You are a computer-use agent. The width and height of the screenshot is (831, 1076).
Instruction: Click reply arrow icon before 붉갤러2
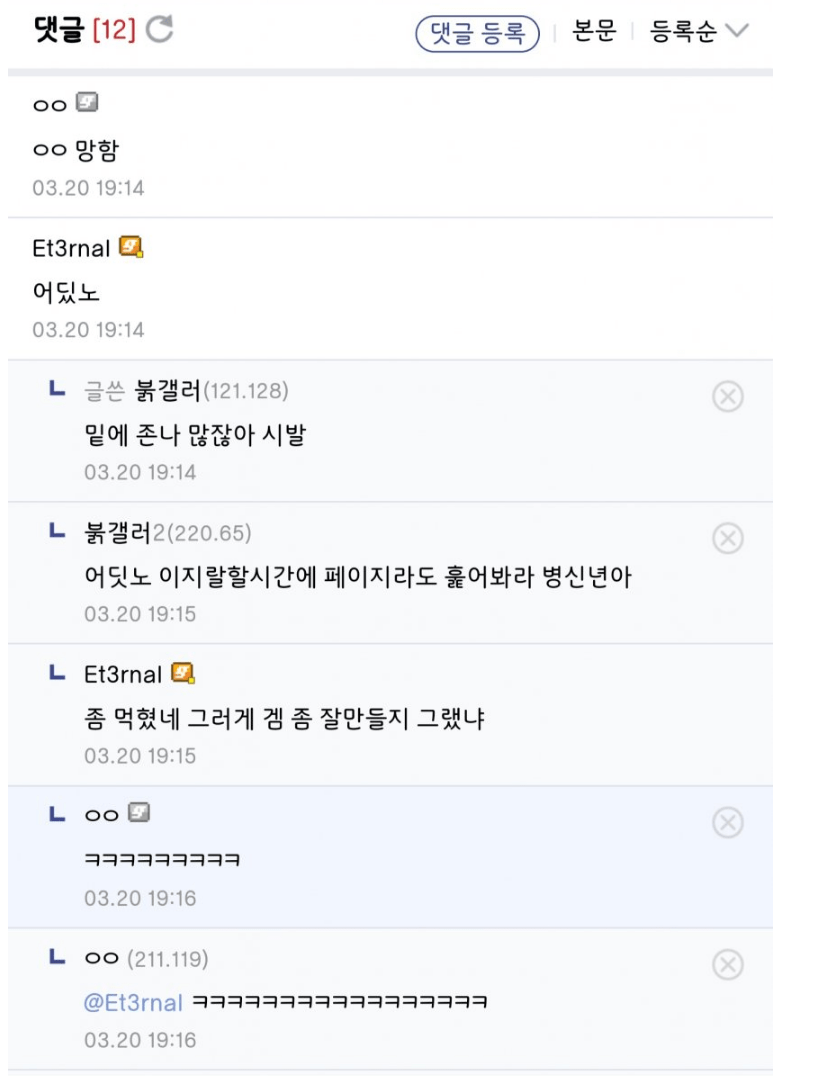tap(56, 530)
